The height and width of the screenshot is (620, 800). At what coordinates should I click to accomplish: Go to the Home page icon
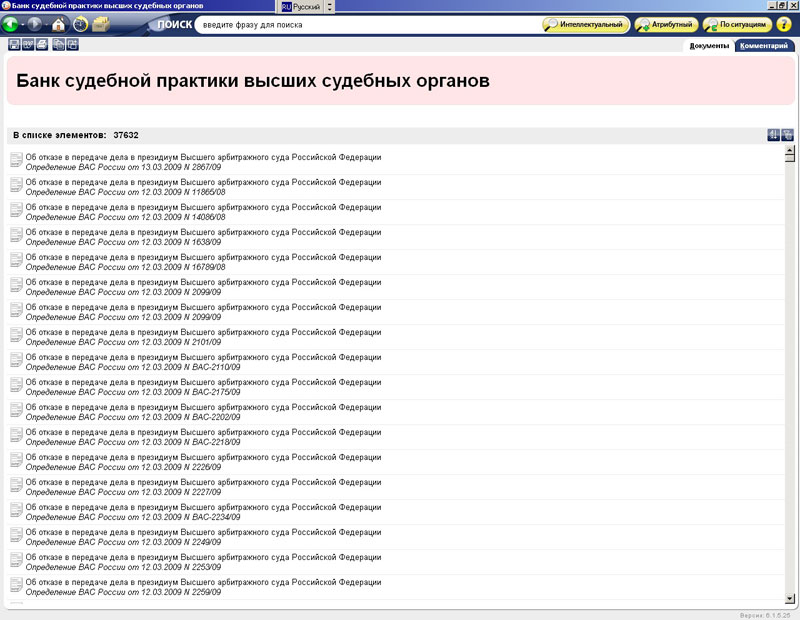click(59, 24)
